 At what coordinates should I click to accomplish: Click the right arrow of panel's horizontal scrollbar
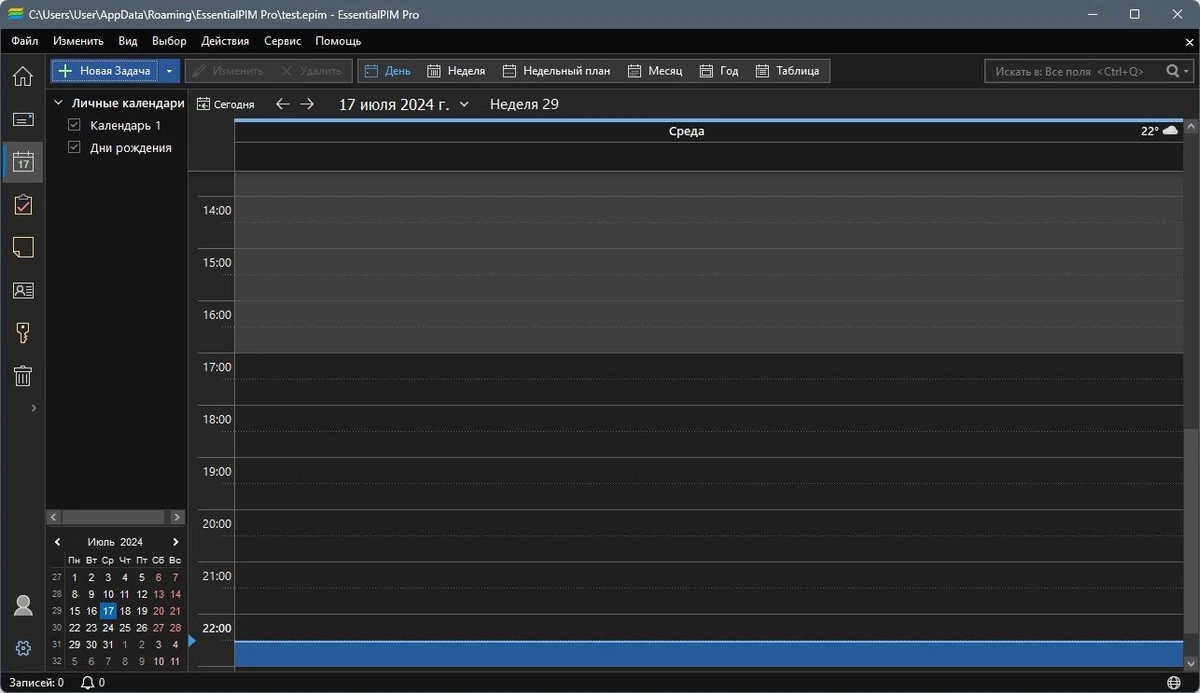(178, 517)
